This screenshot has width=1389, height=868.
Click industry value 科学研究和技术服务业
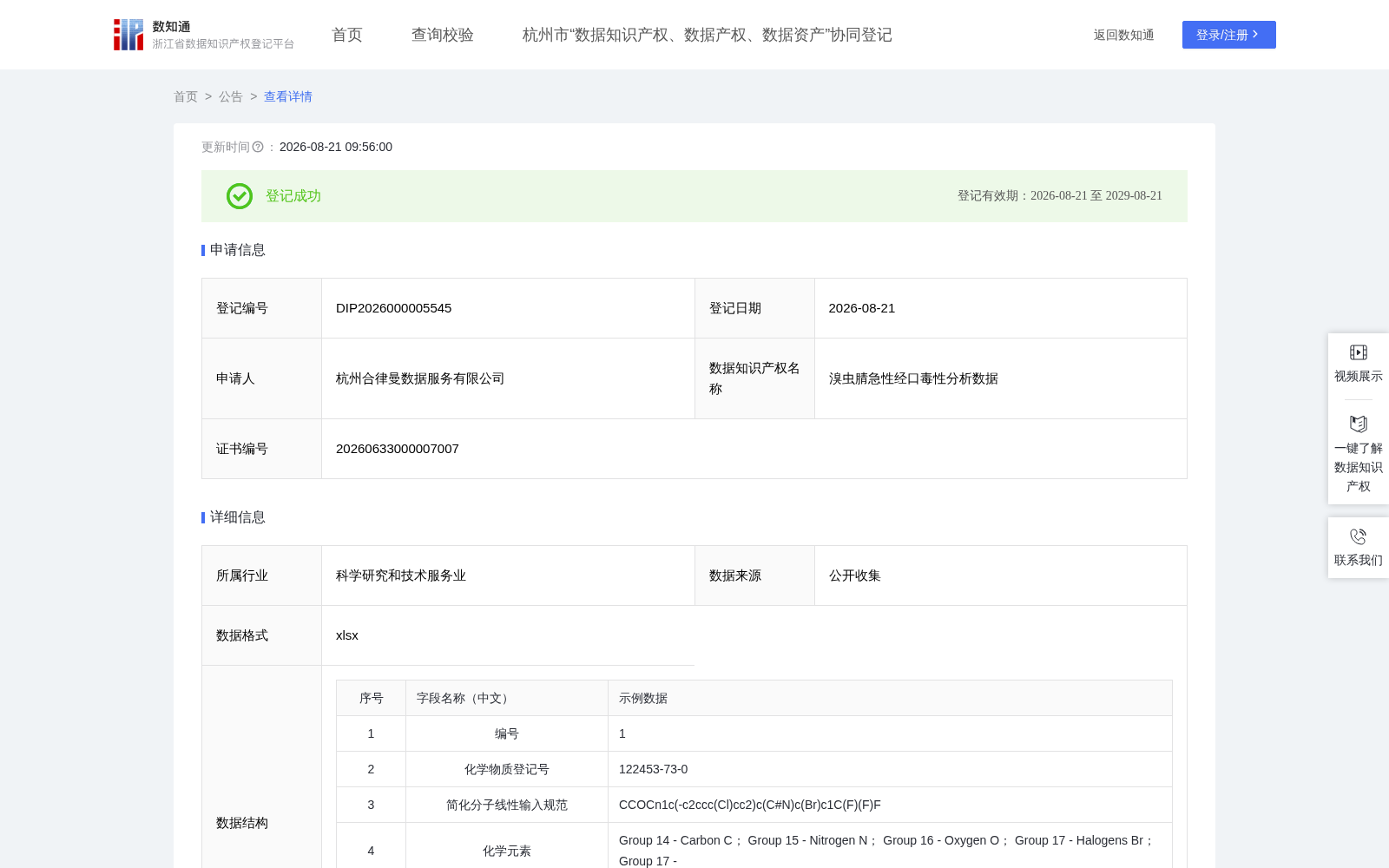click(401, 575)
